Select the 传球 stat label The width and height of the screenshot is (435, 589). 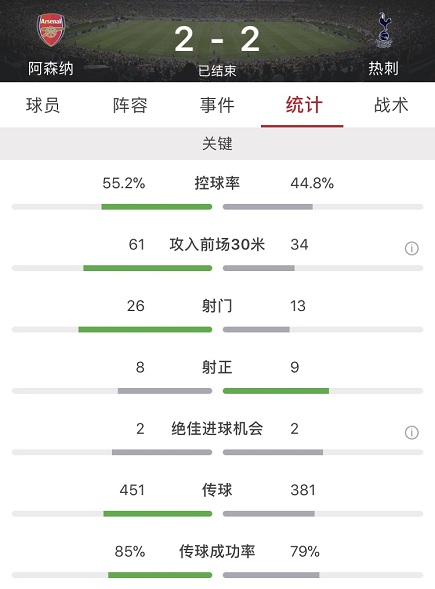(x=217, y=490)
